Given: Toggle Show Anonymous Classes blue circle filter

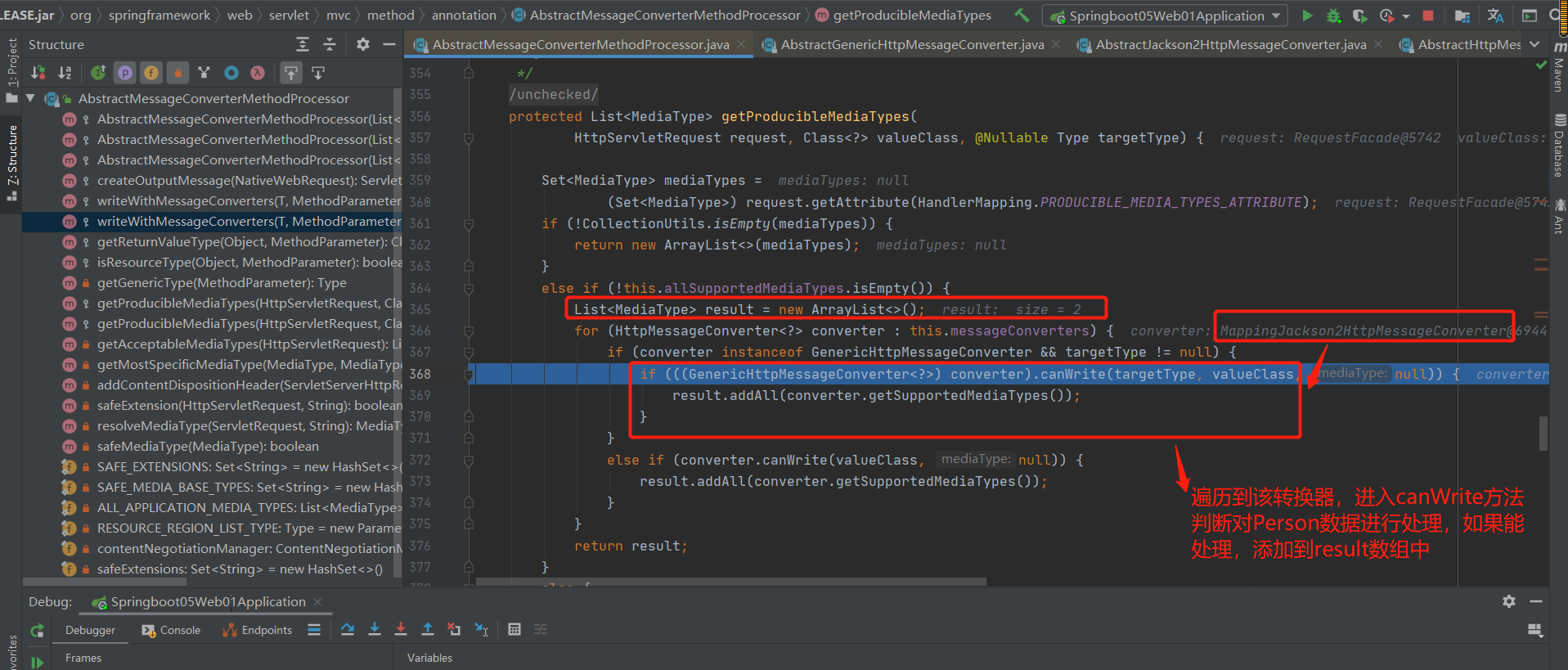Looking at the screenshot, I should (x=231, y=73).
